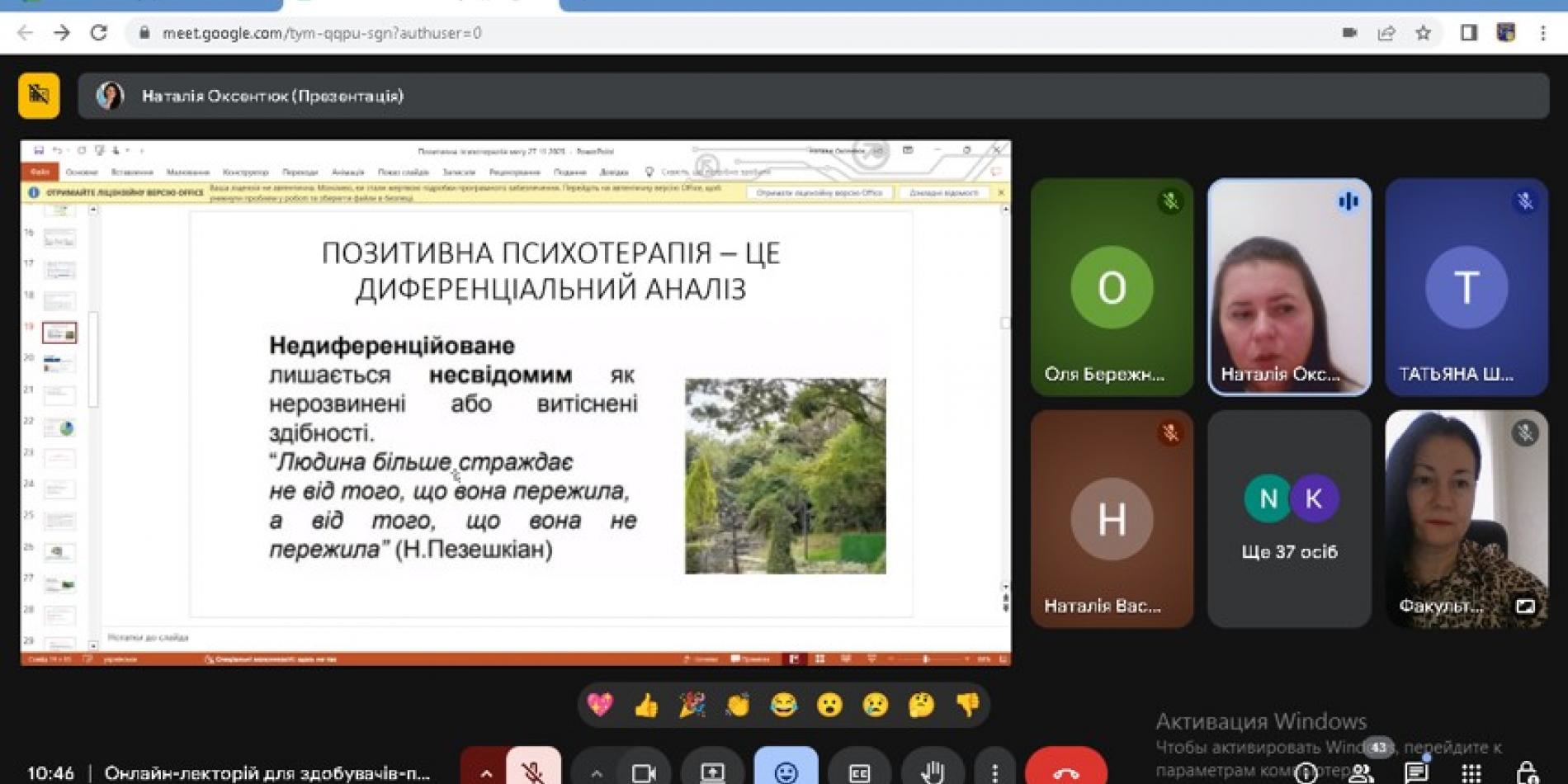The height and width of the screenshot is (784, 1568).
Task: Select the Slide Show view icon in status bar
Action: (x=871, y=659)
